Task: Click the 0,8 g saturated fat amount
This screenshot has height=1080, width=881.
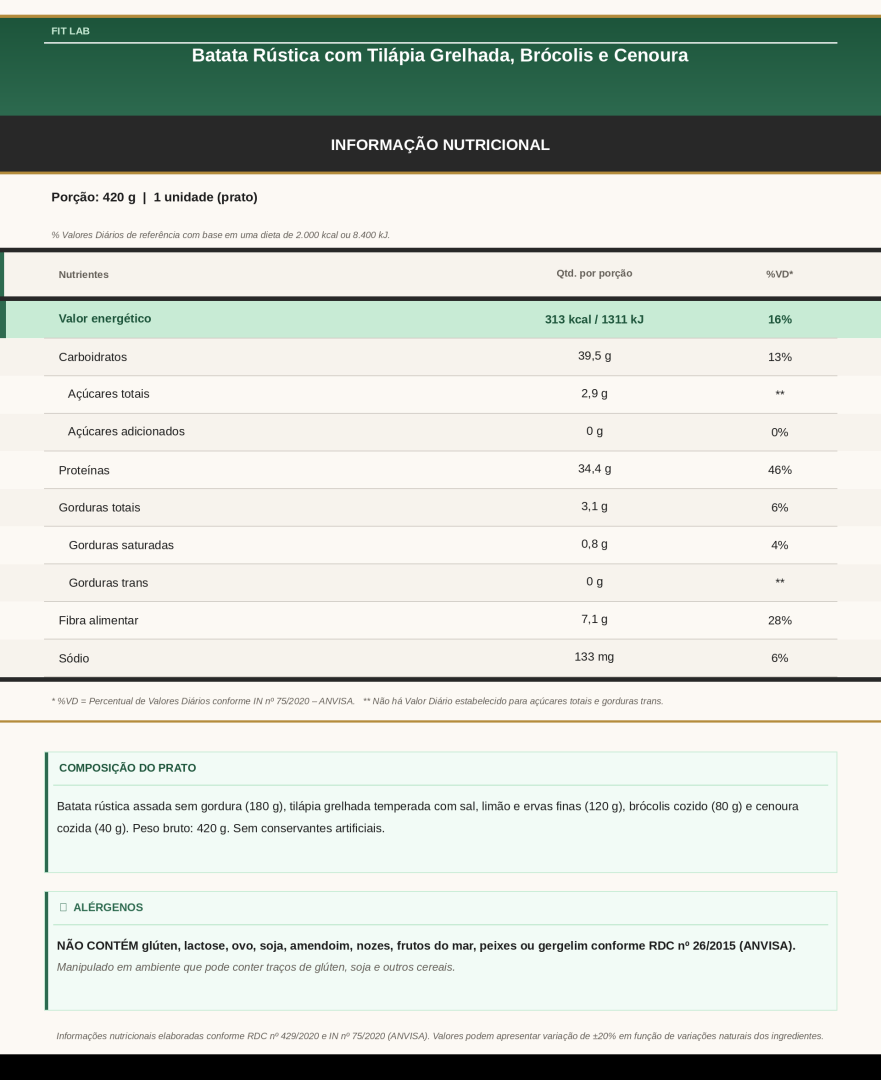Action: point(594,543)
